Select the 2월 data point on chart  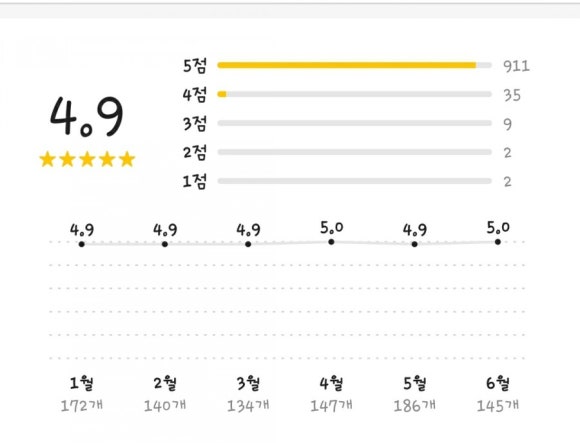tap(165, 244)
